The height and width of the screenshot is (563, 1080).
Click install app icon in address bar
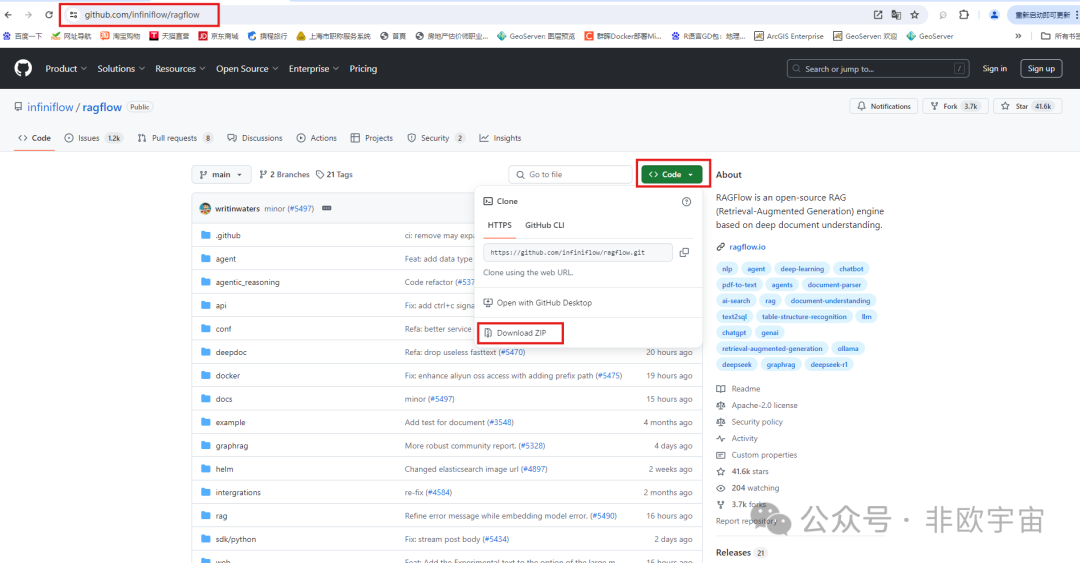tap(878, 14)
